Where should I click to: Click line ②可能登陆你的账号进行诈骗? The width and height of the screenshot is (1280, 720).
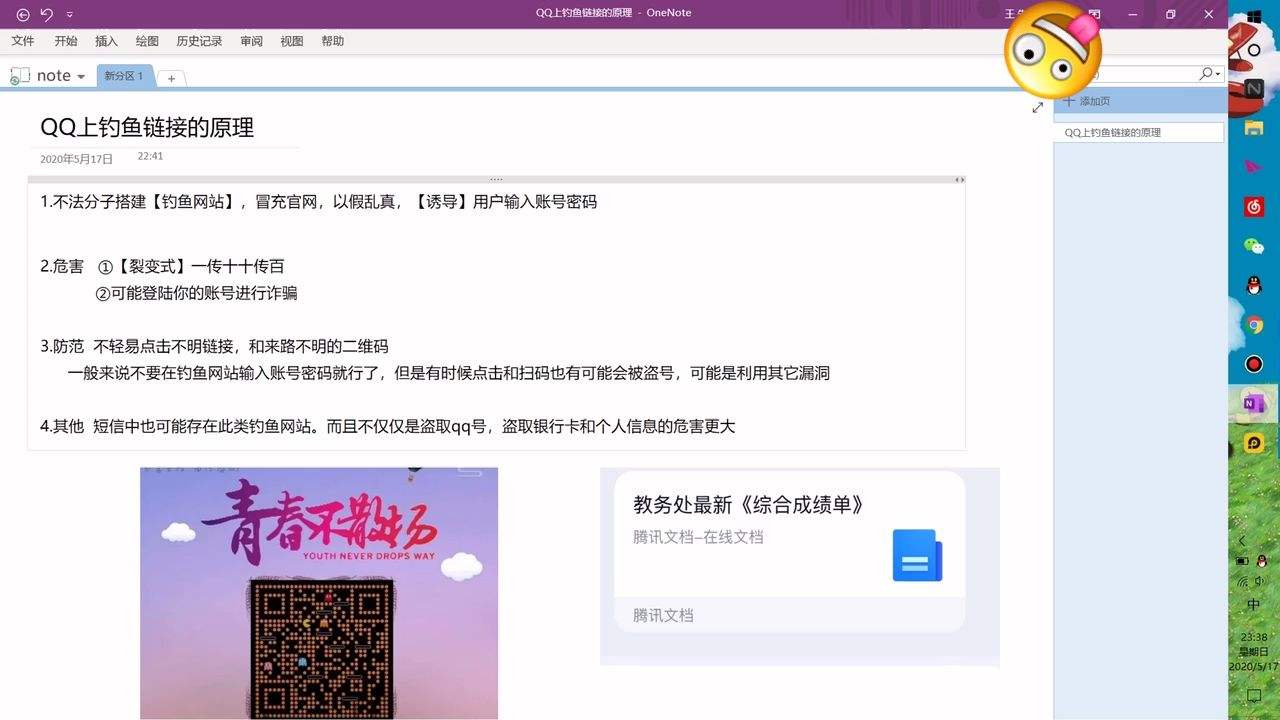click(196, 293)
